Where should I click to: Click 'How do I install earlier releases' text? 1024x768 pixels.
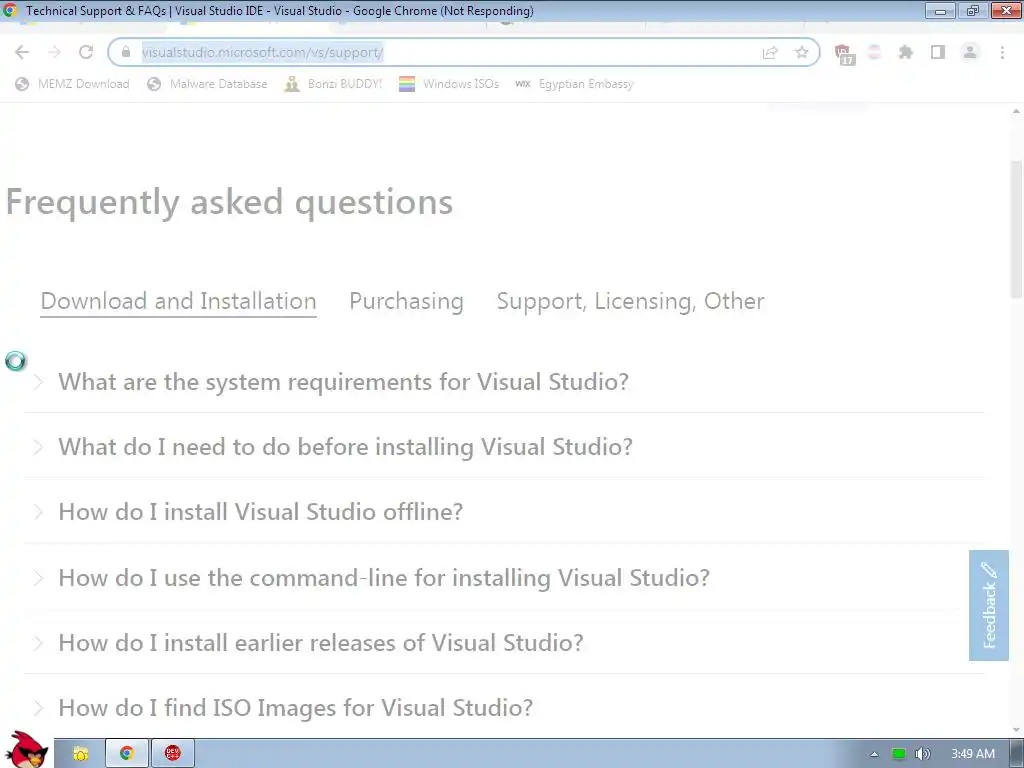321,643
